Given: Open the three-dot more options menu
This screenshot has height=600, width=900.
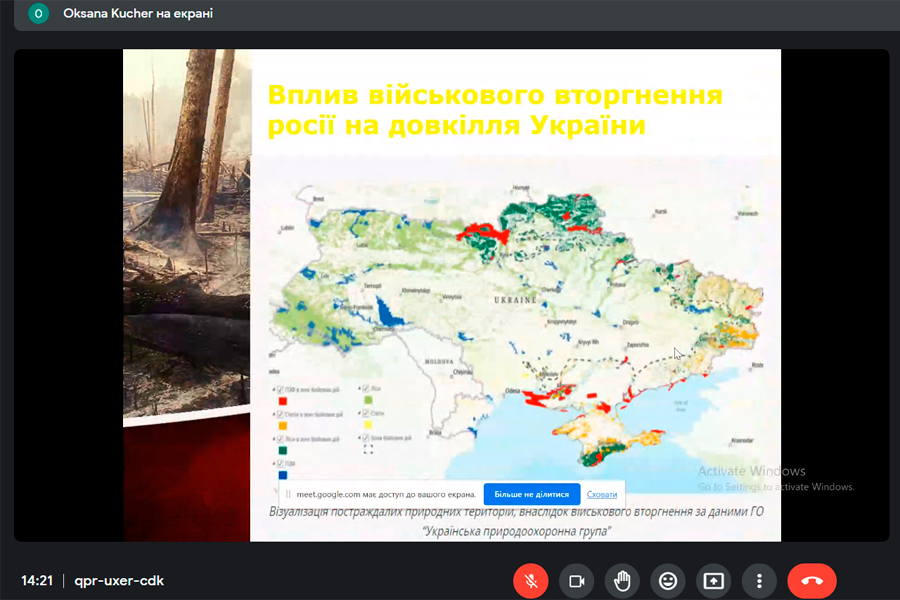Looking at the screenshot, I should pos(759,581).
